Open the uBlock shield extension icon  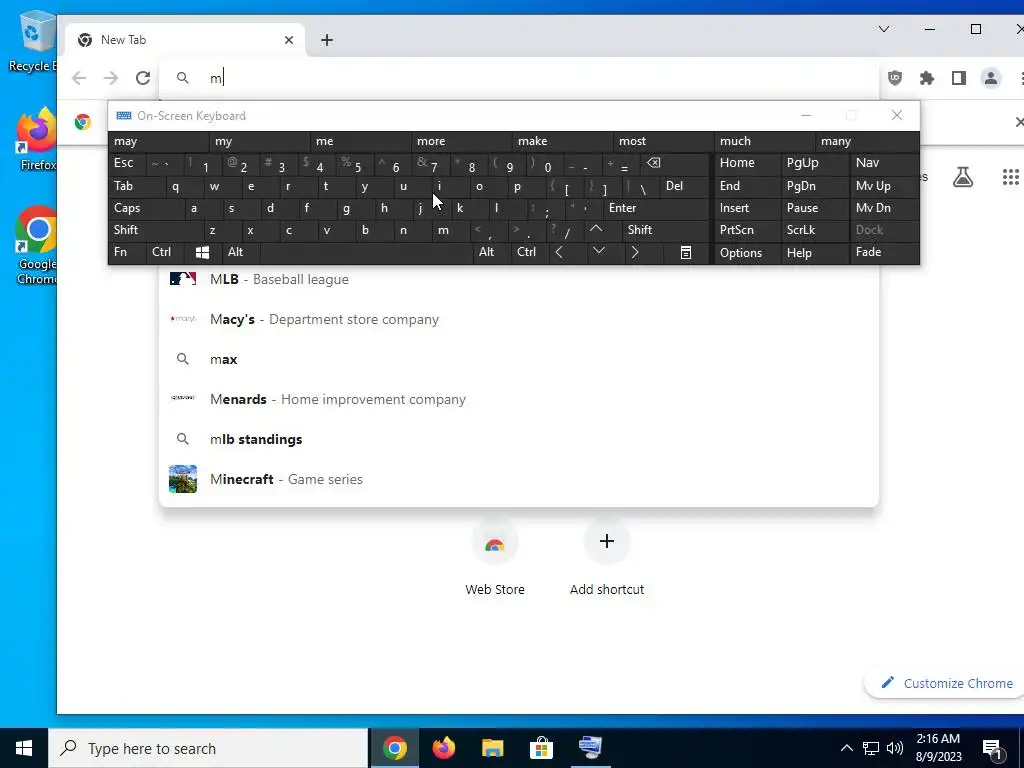[895, 78]
